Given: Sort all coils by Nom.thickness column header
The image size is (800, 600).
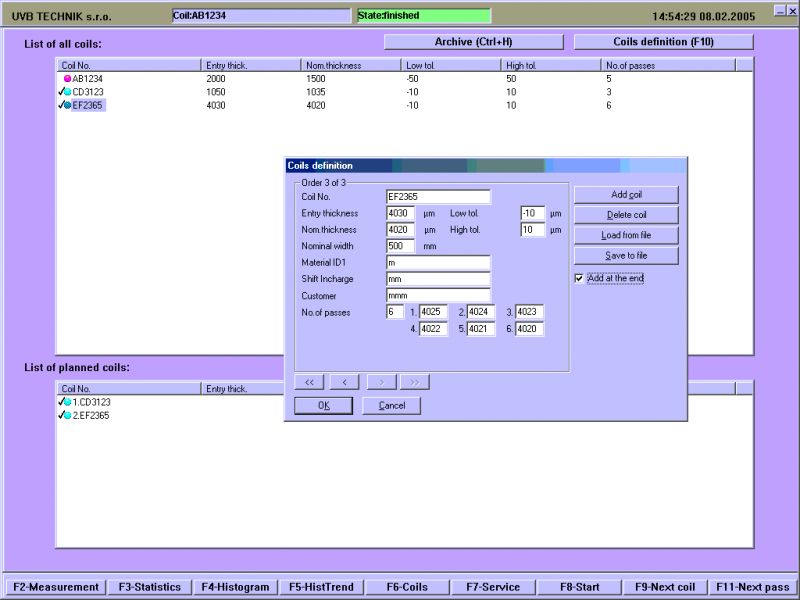Looking at the screenshot, I should click(350, 65).
